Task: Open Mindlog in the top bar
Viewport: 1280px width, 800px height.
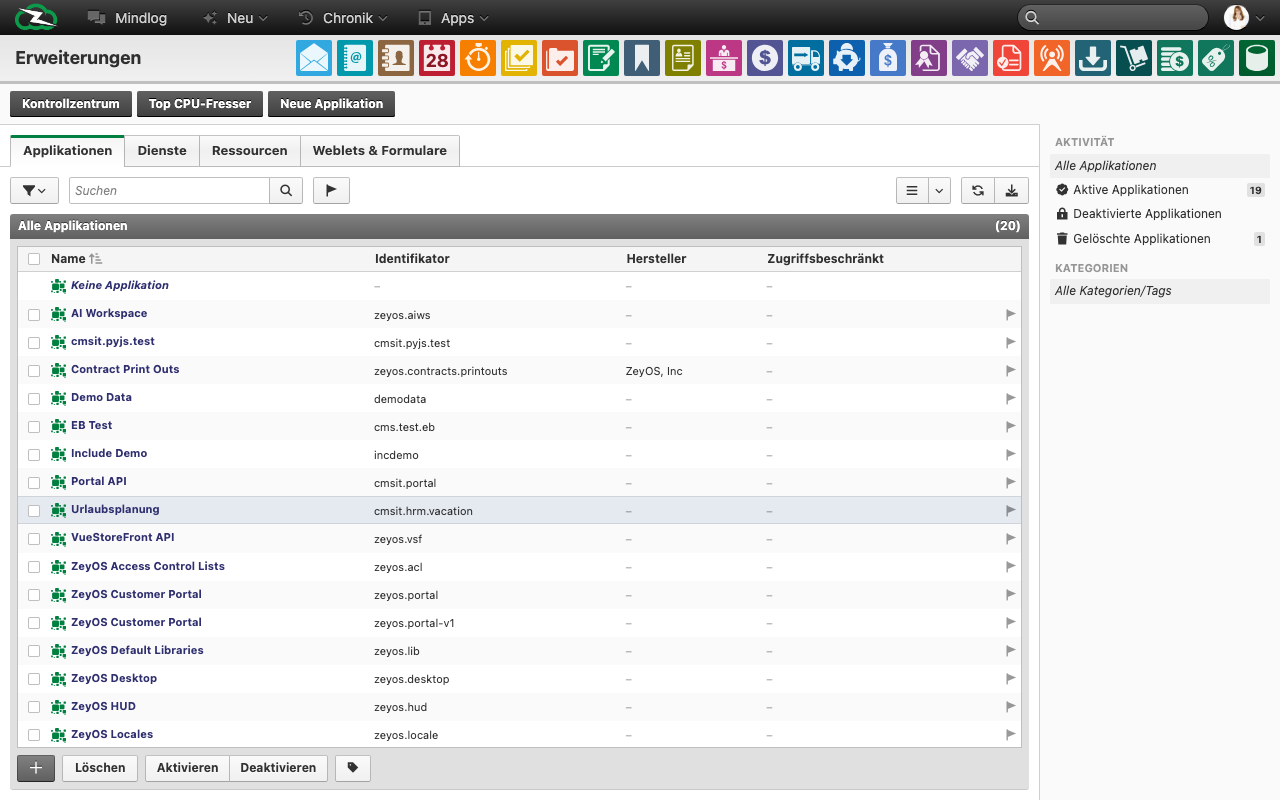Action: (x=127, y=18)
